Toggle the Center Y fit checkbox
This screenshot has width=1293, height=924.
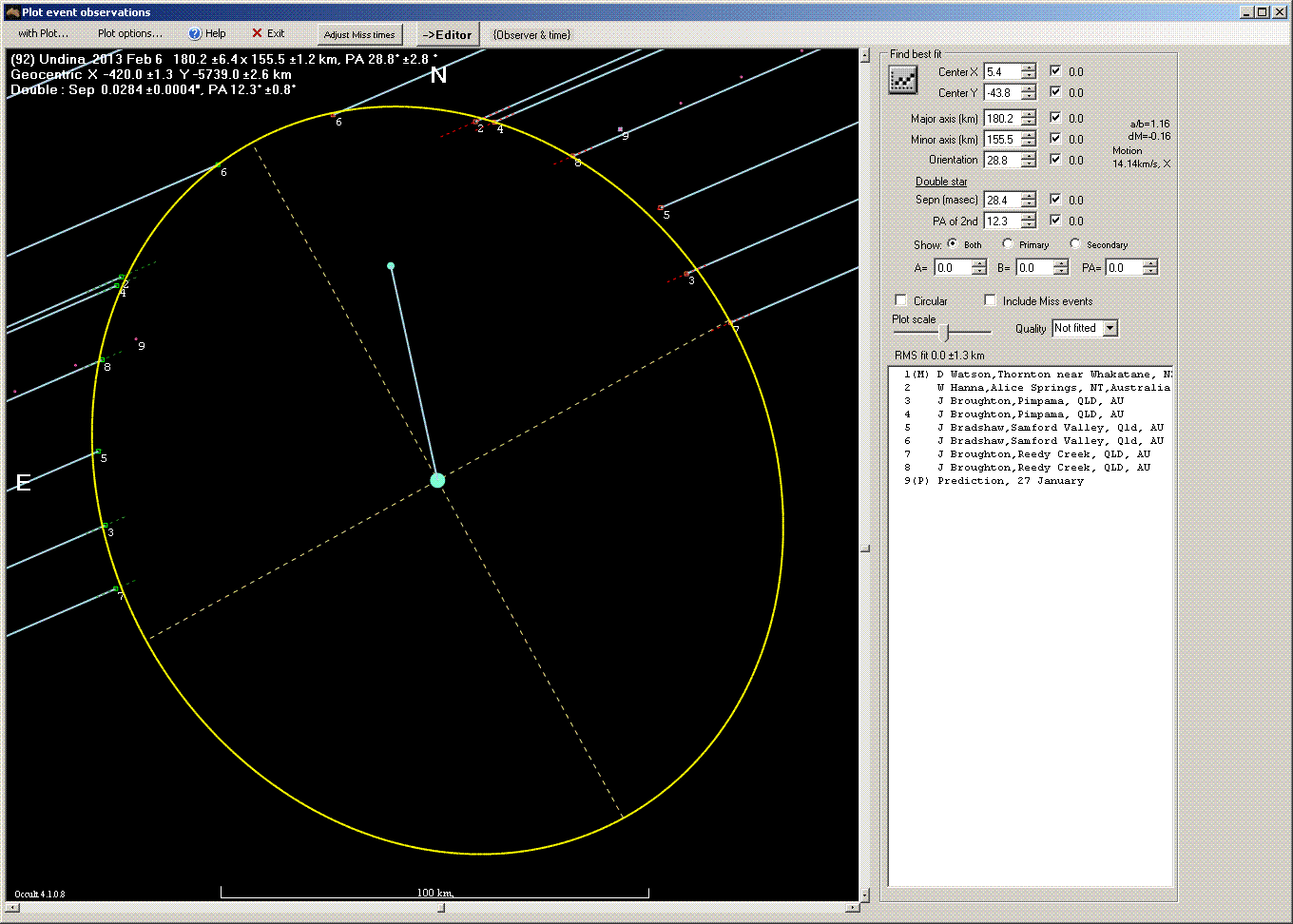[1055, 91]
